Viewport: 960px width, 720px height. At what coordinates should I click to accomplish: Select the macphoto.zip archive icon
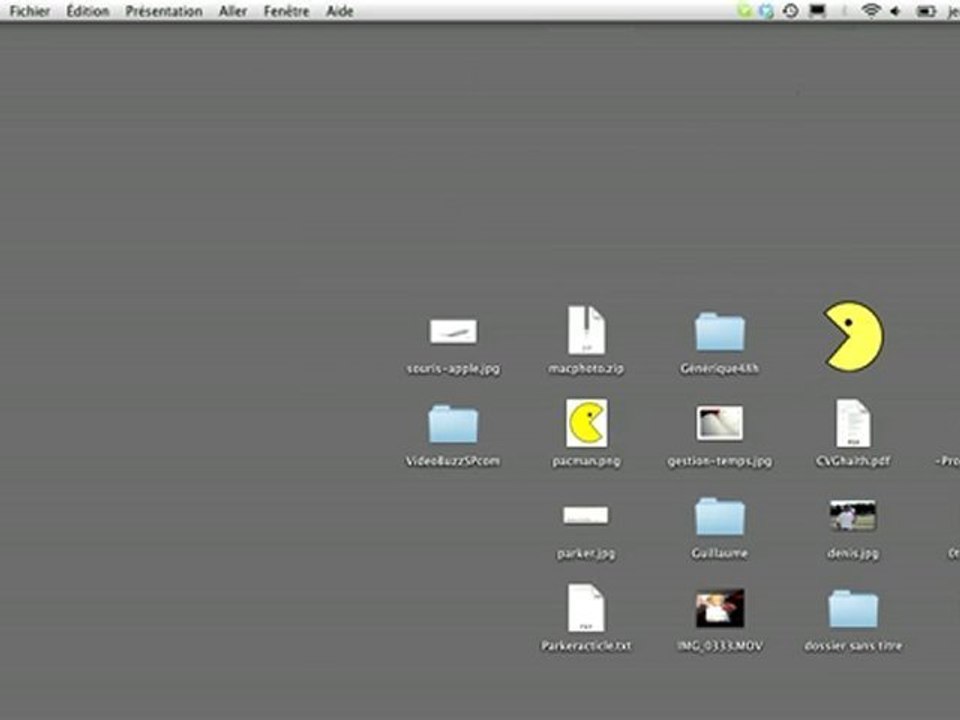pos(586,331)
